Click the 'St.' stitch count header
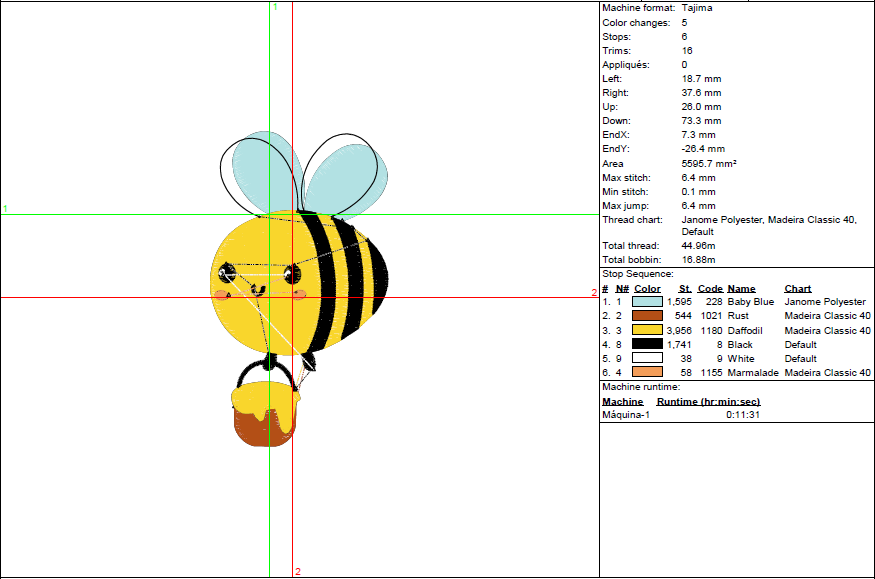This screenshot has width=875, height=579. click(685, 288)
